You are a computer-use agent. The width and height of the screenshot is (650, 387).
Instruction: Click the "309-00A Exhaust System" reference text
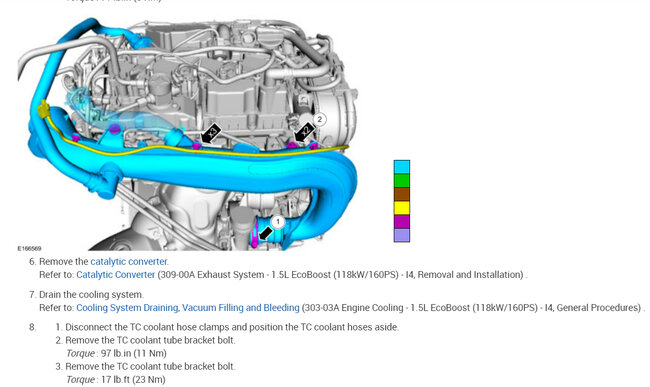[212, 275]
